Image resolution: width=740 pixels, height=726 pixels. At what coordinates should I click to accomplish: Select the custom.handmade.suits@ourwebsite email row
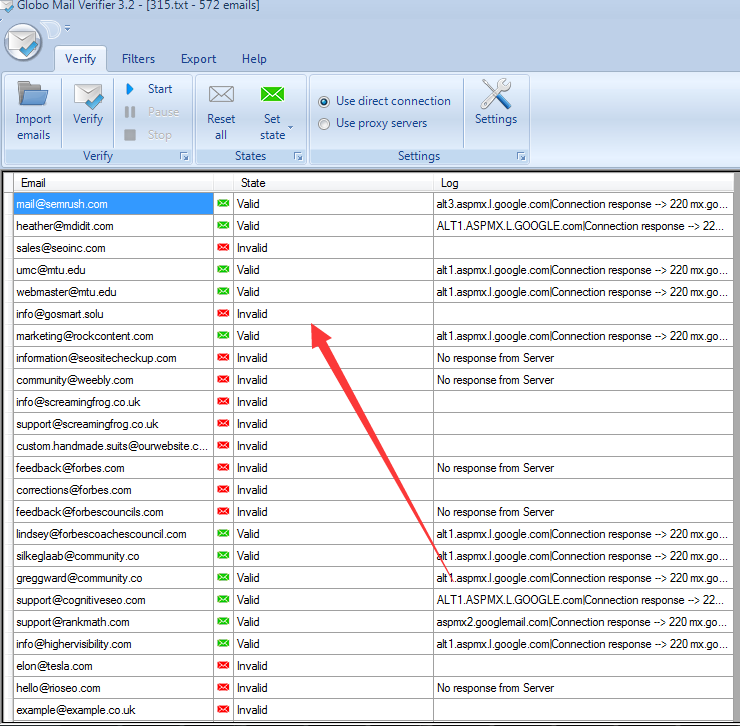point(113,446)
